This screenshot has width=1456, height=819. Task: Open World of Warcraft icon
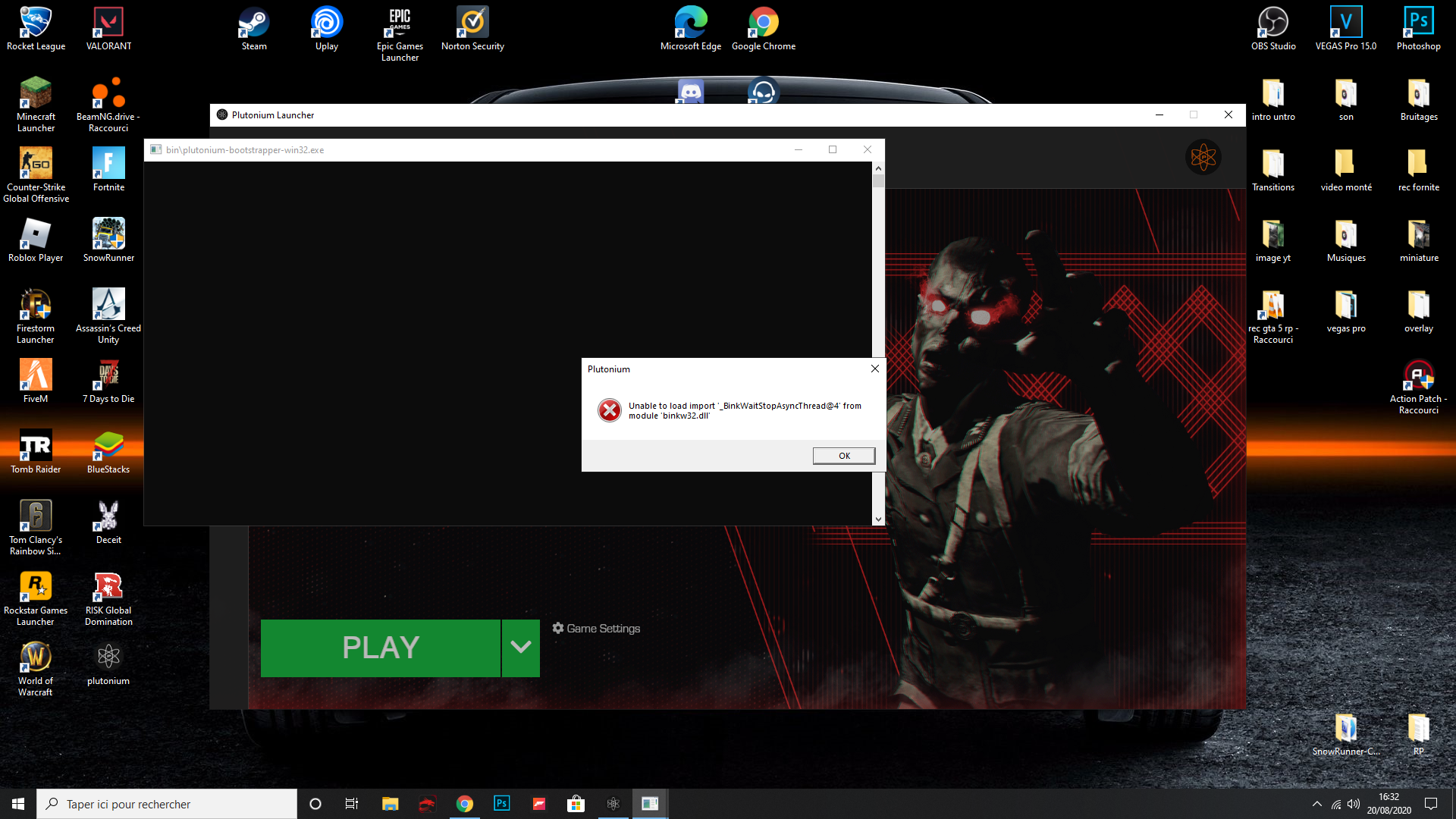coord(36,669)
